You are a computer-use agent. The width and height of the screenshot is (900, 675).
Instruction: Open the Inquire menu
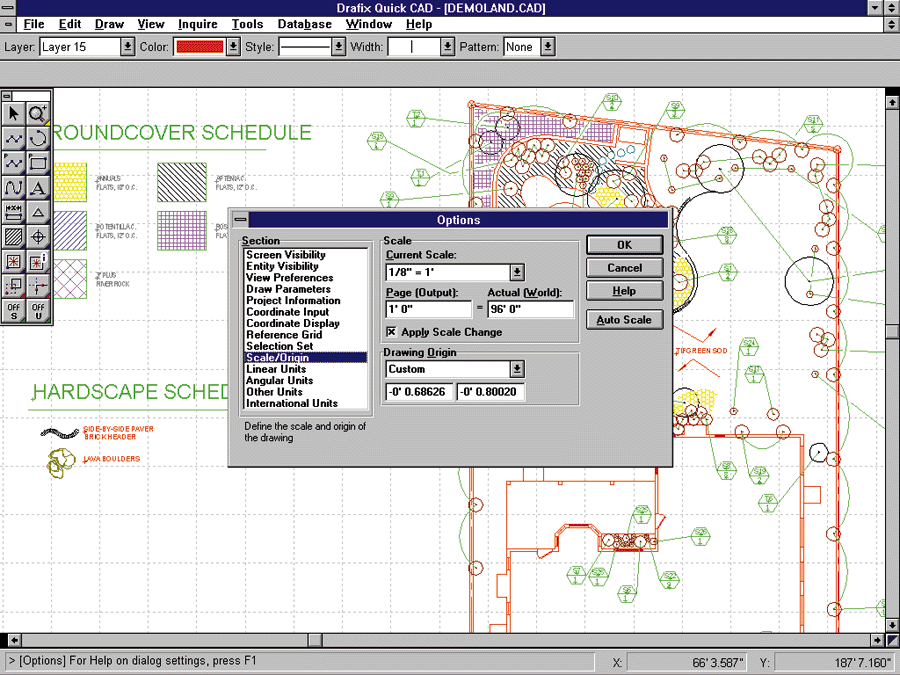click(x=198, y=24)
